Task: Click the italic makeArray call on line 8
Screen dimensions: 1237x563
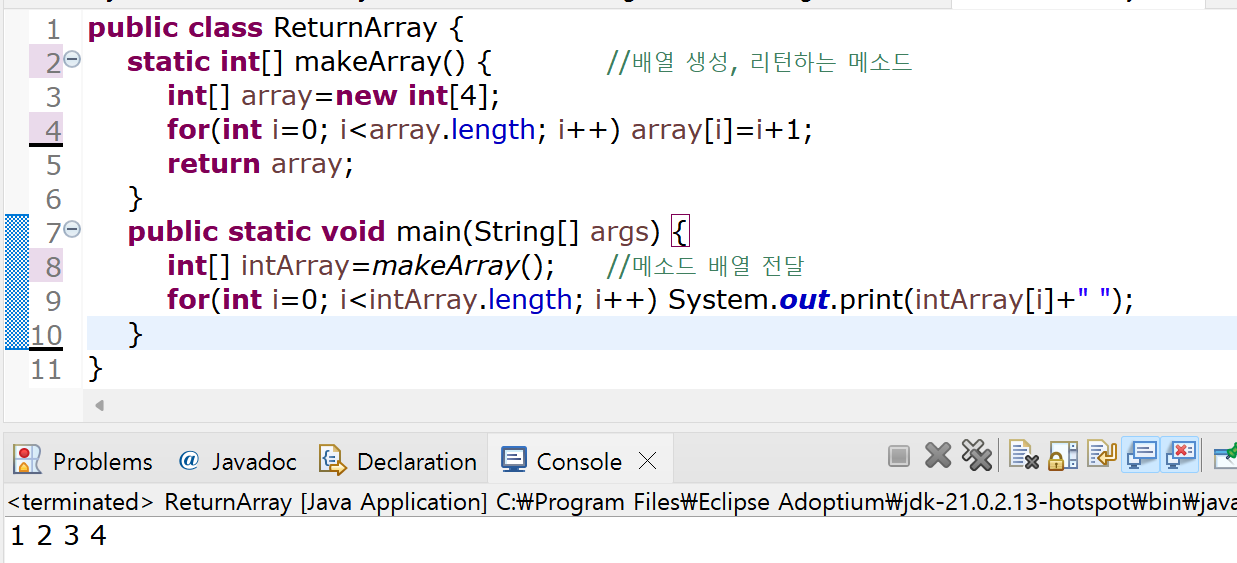Action: (446, 266)
